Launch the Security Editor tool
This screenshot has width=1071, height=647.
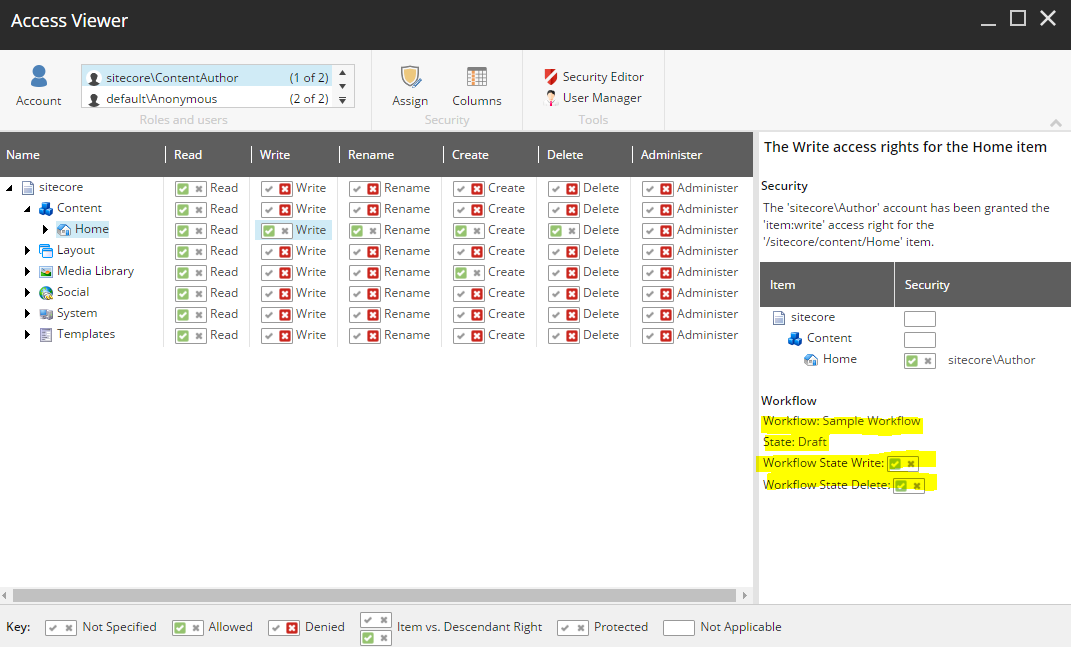click(x=594, y=77)
